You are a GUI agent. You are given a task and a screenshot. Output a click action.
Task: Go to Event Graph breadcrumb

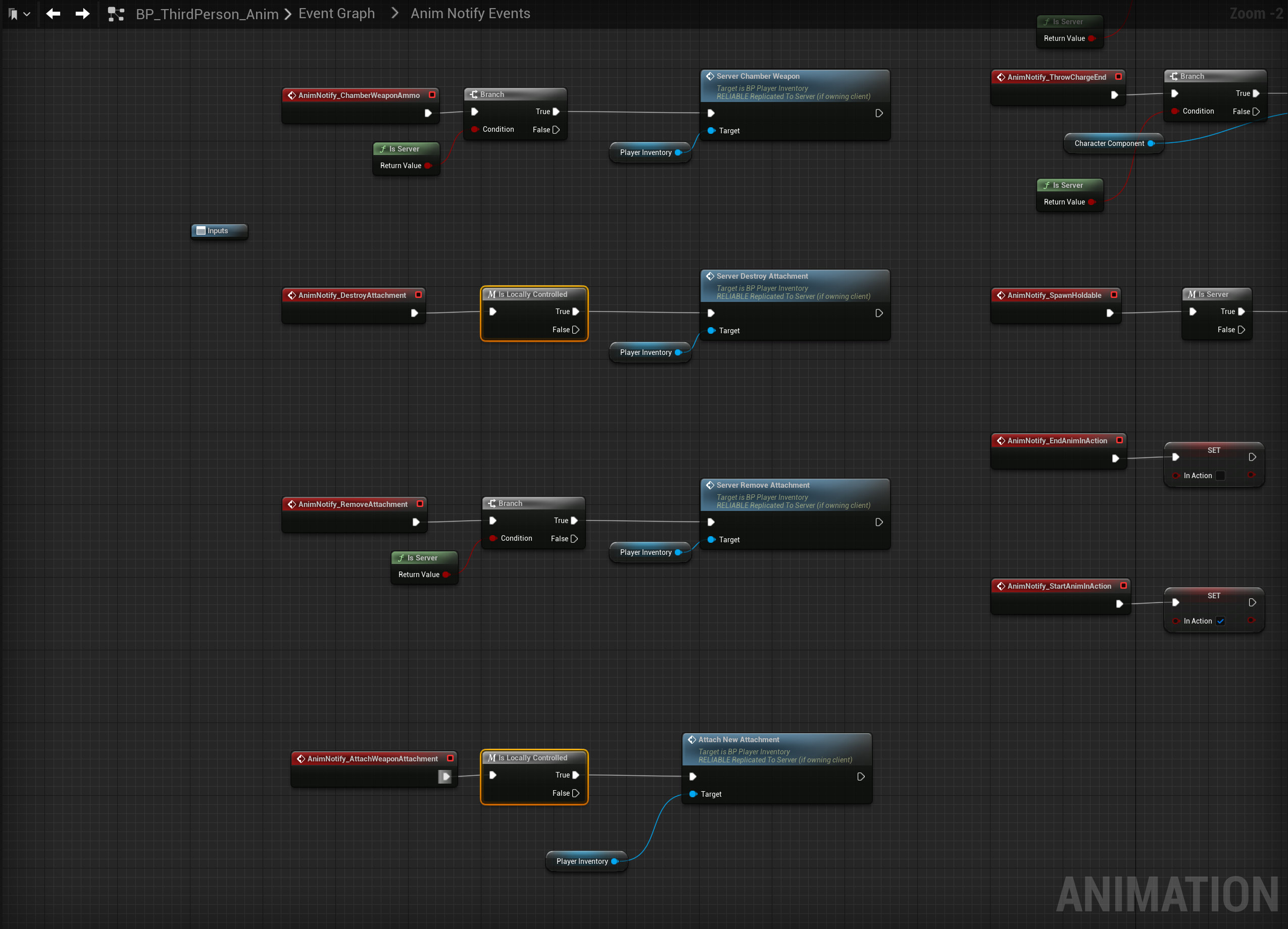tap(336, 14)
